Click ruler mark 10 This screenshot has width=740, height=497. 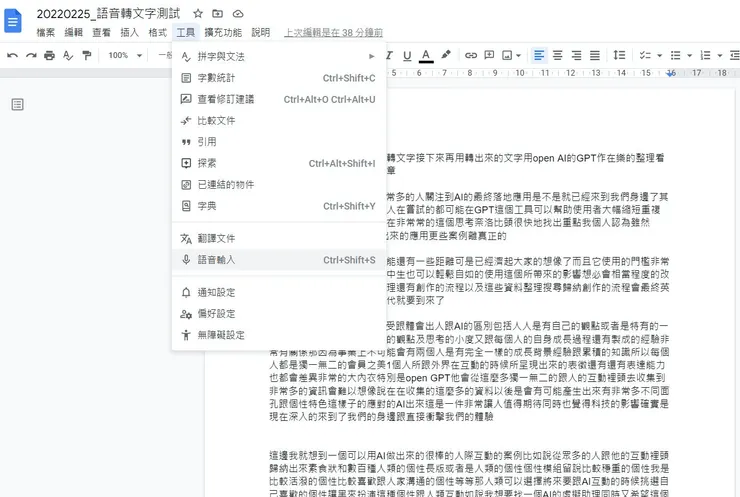coord(520,73)
